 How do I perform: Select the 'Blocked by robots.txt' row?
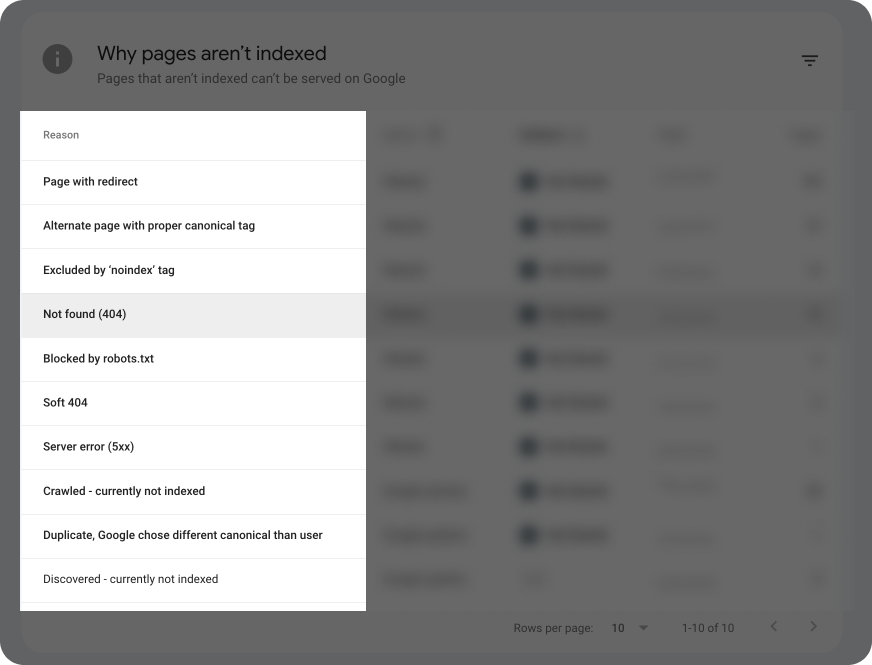point(193,359)
